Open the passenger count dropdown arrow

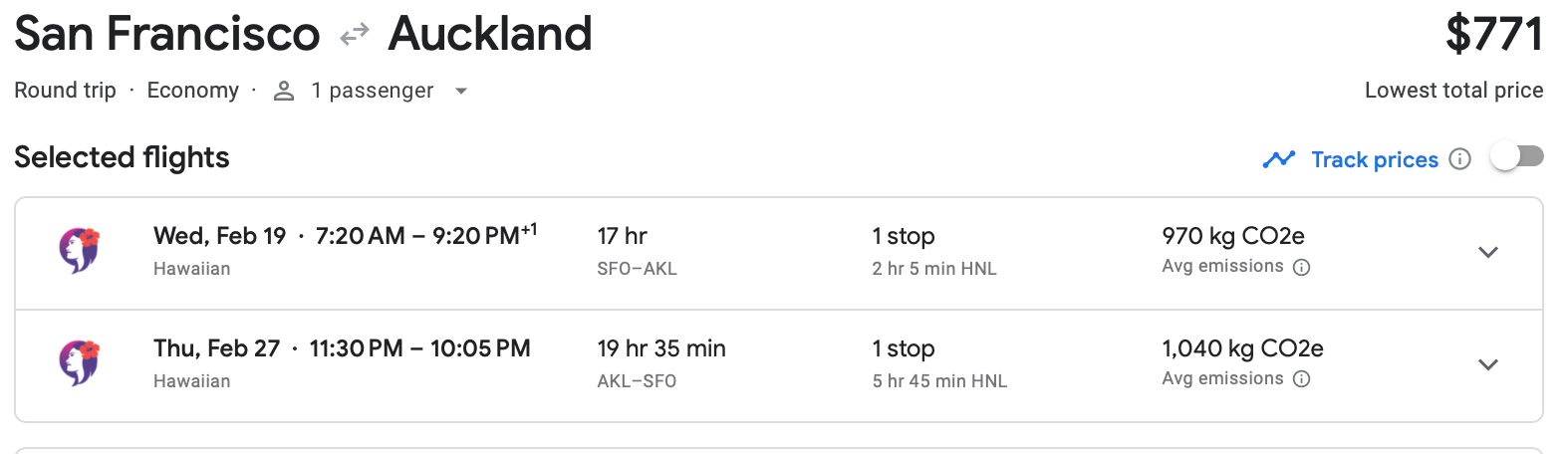[460, 91]
